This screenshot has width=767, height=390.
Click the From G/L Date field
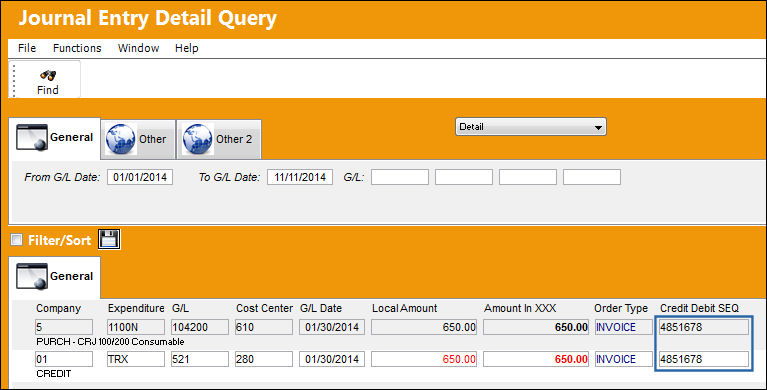(x=140, y=177)
